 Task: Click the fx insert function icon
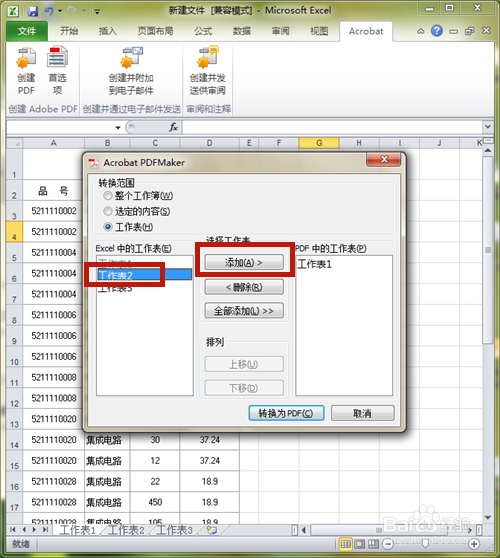tap(173, 127)
